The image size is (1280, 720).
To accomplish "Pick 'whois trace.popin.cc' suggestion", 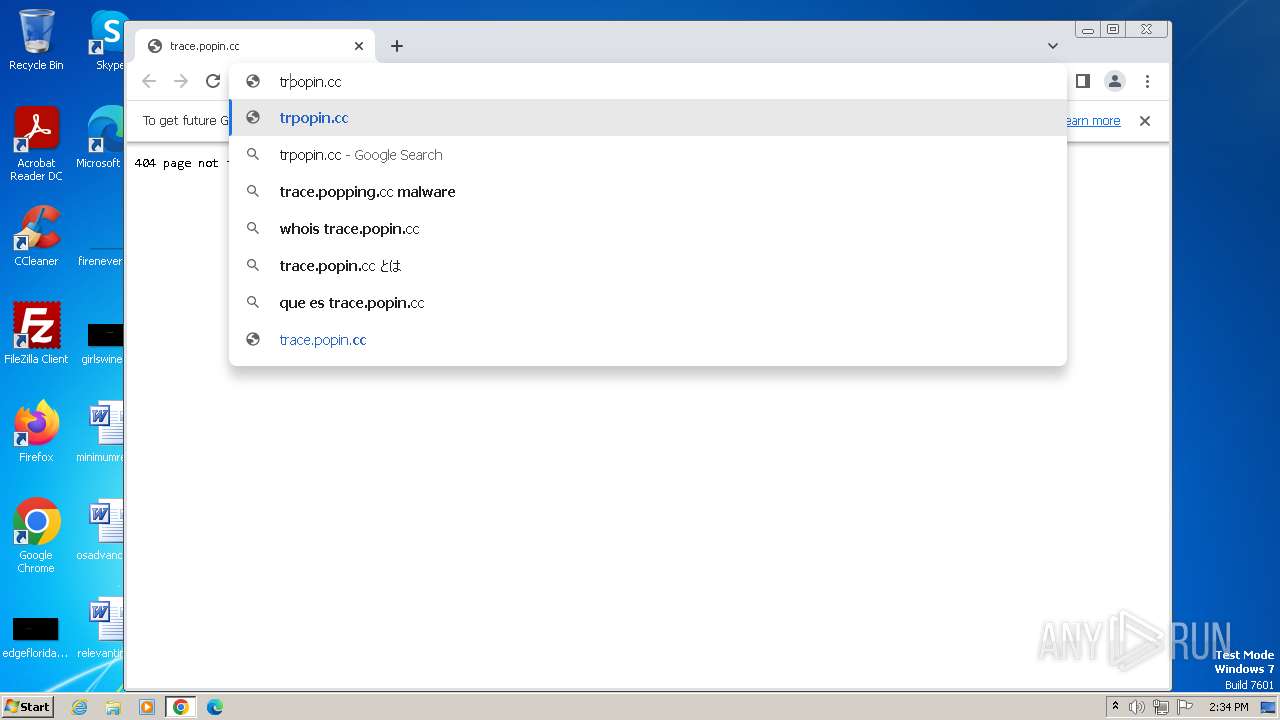I will [x=648, y=229].
